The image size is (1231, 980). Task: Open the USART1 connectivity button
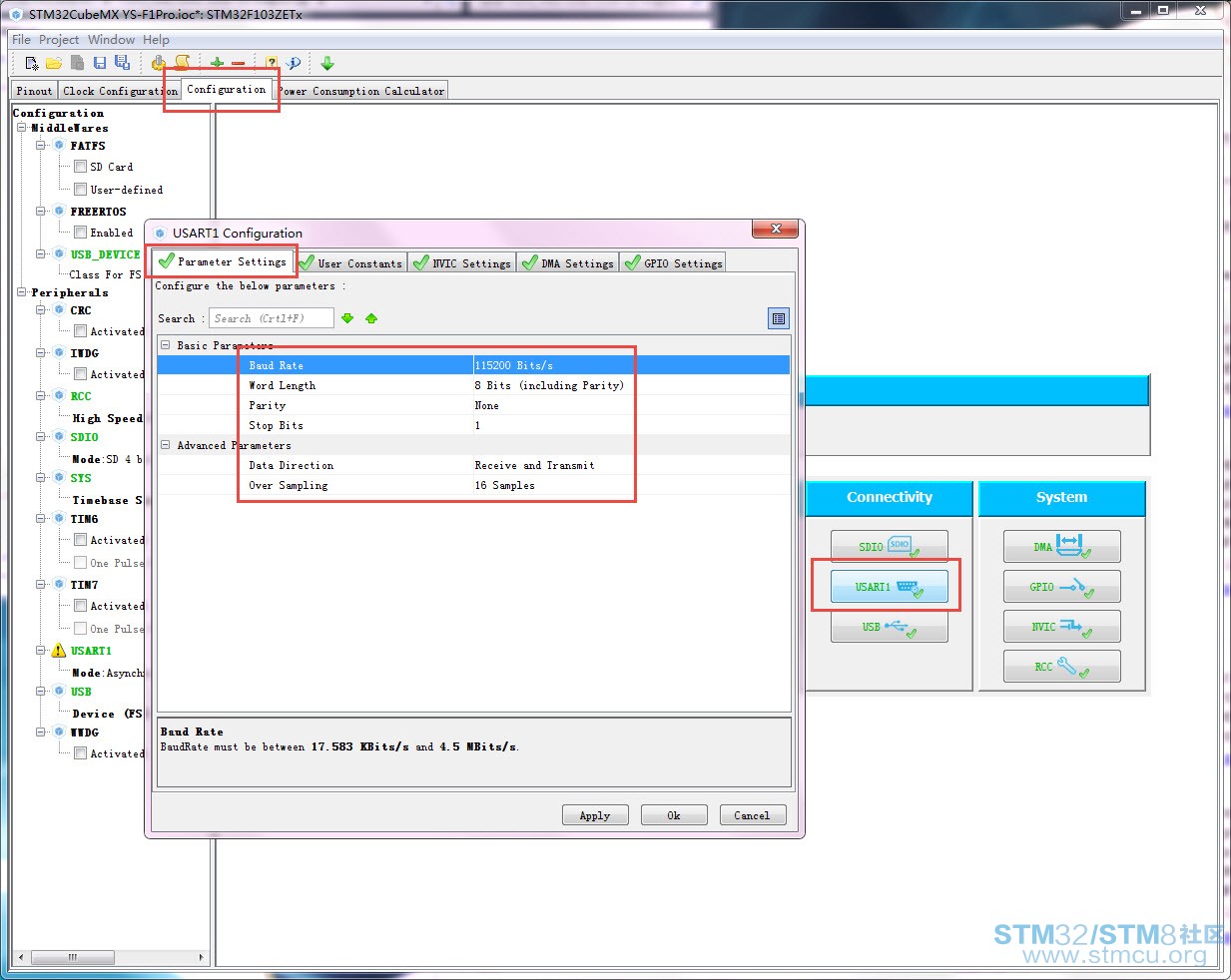[x=890, y=586]
